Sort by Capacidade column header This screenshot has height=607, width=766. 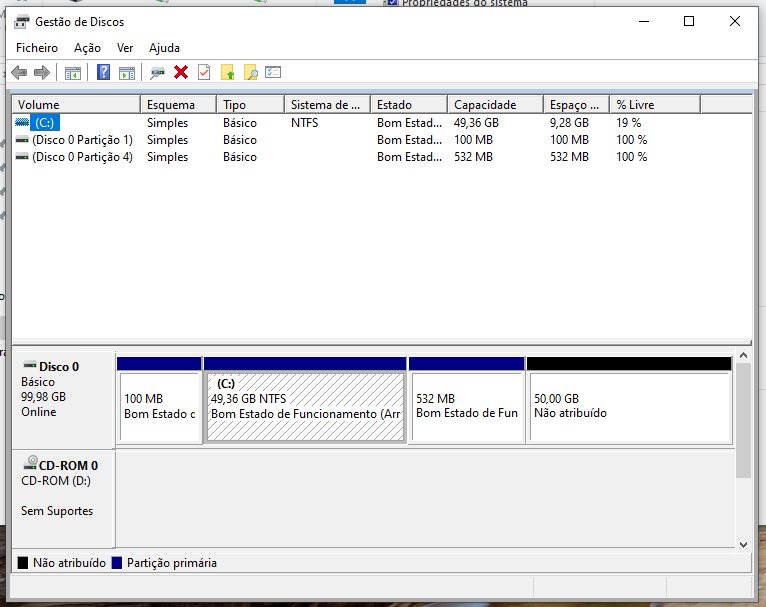point(494,105)
